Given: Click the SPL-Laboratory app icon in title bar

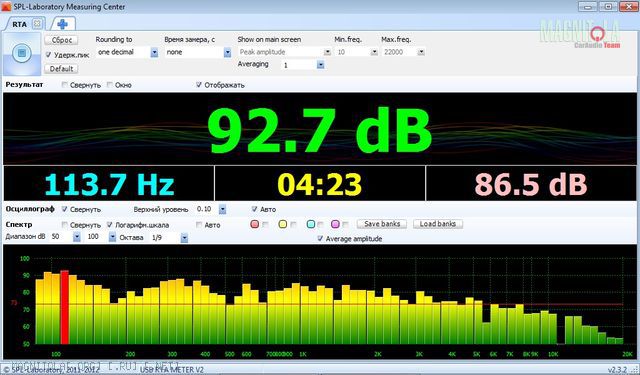Looking at the screenshot, I should 6,6.
